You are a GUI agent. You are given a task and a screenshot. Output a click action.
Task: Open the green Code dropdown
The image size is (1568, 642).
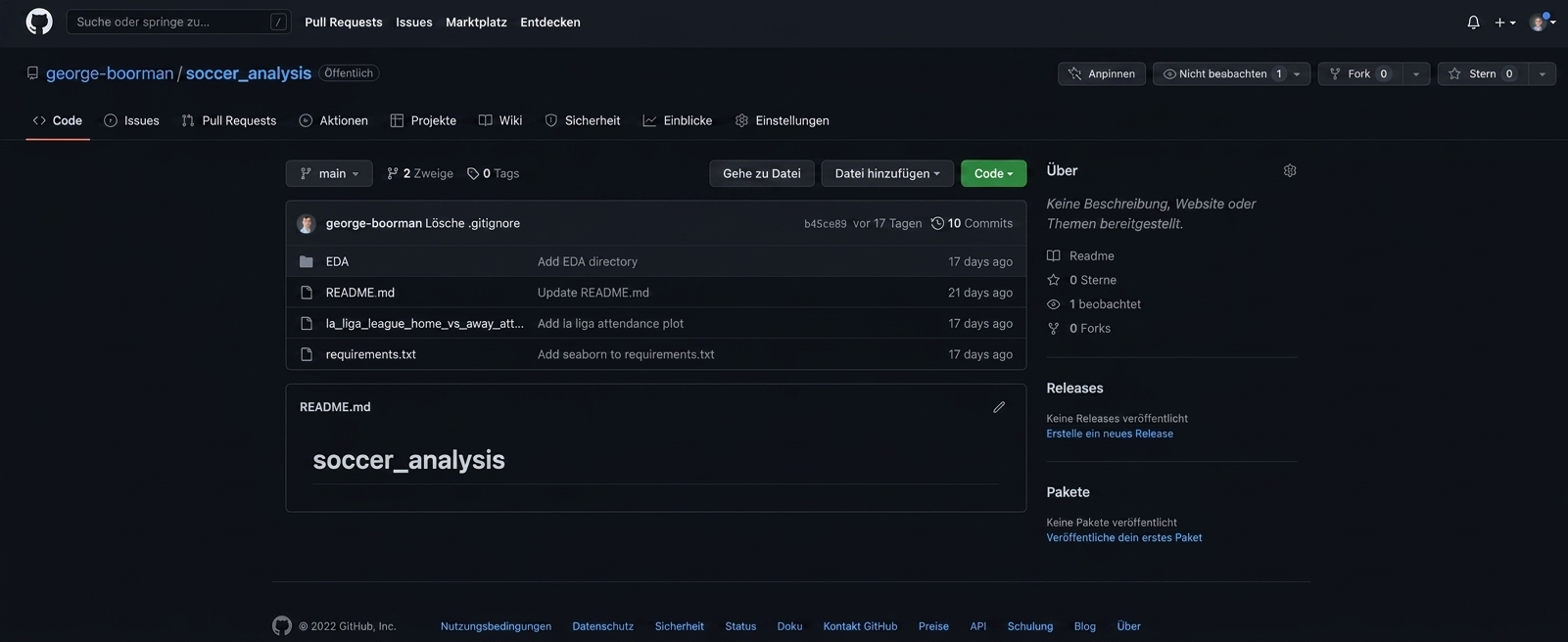(993, 173)
